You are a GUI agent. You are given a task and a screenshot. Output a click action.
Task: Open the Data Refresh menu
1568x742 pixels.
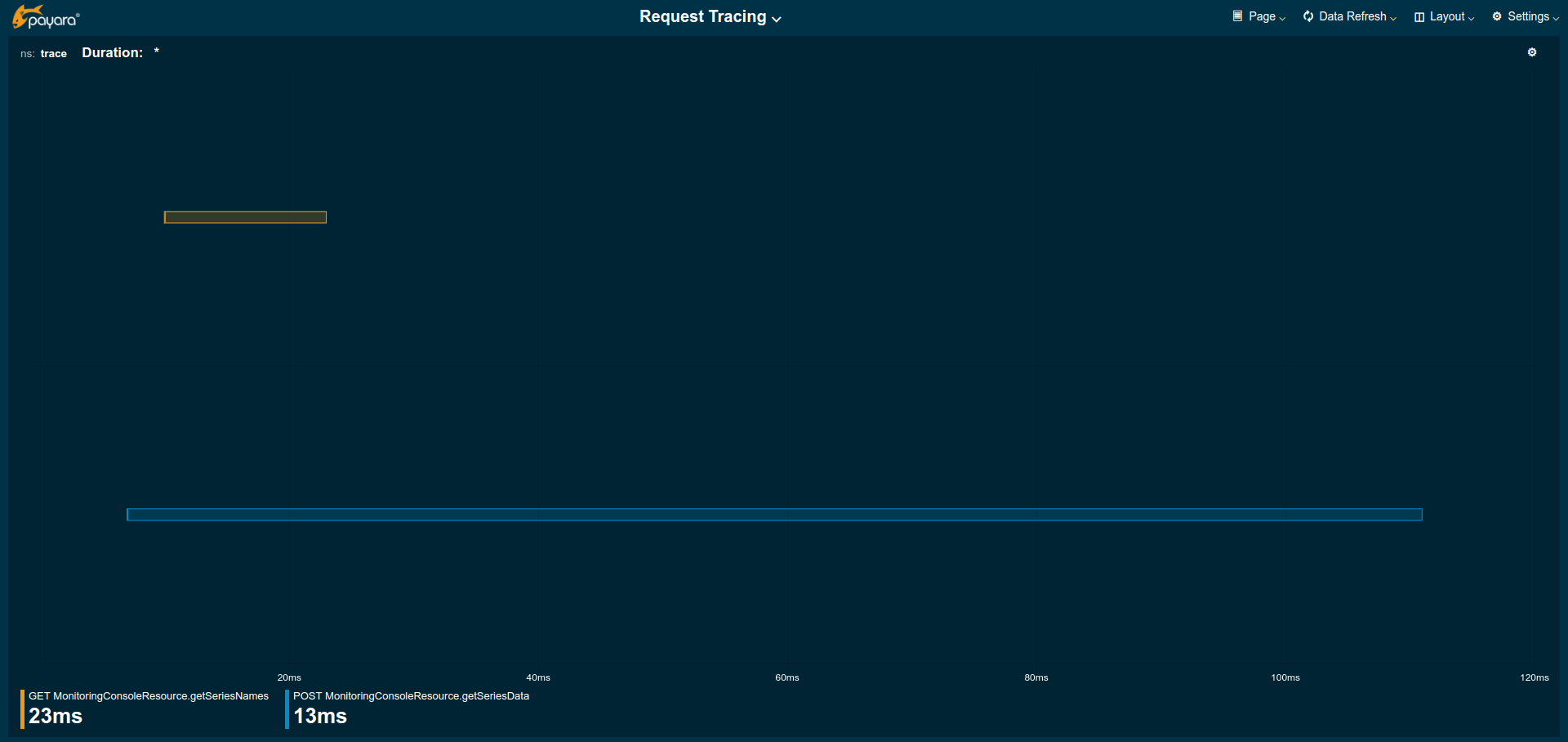point(1349,16)
